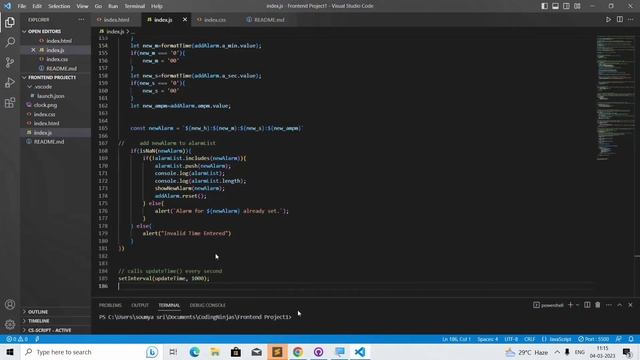Close the terminal panel
The image size is (640, 360).
(x=630, y=305)
